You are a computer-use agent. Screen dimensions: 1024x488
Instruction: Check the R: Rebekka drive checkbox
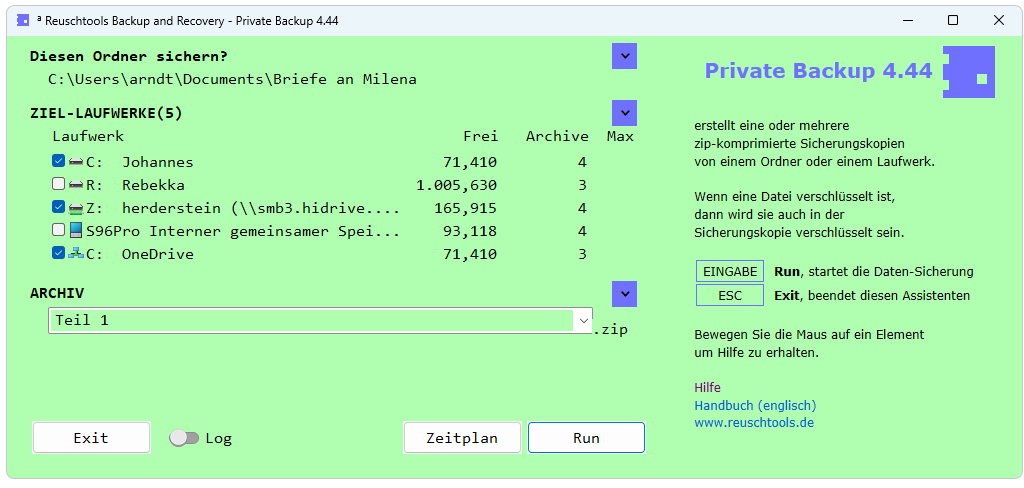click(x=58, y=184)
